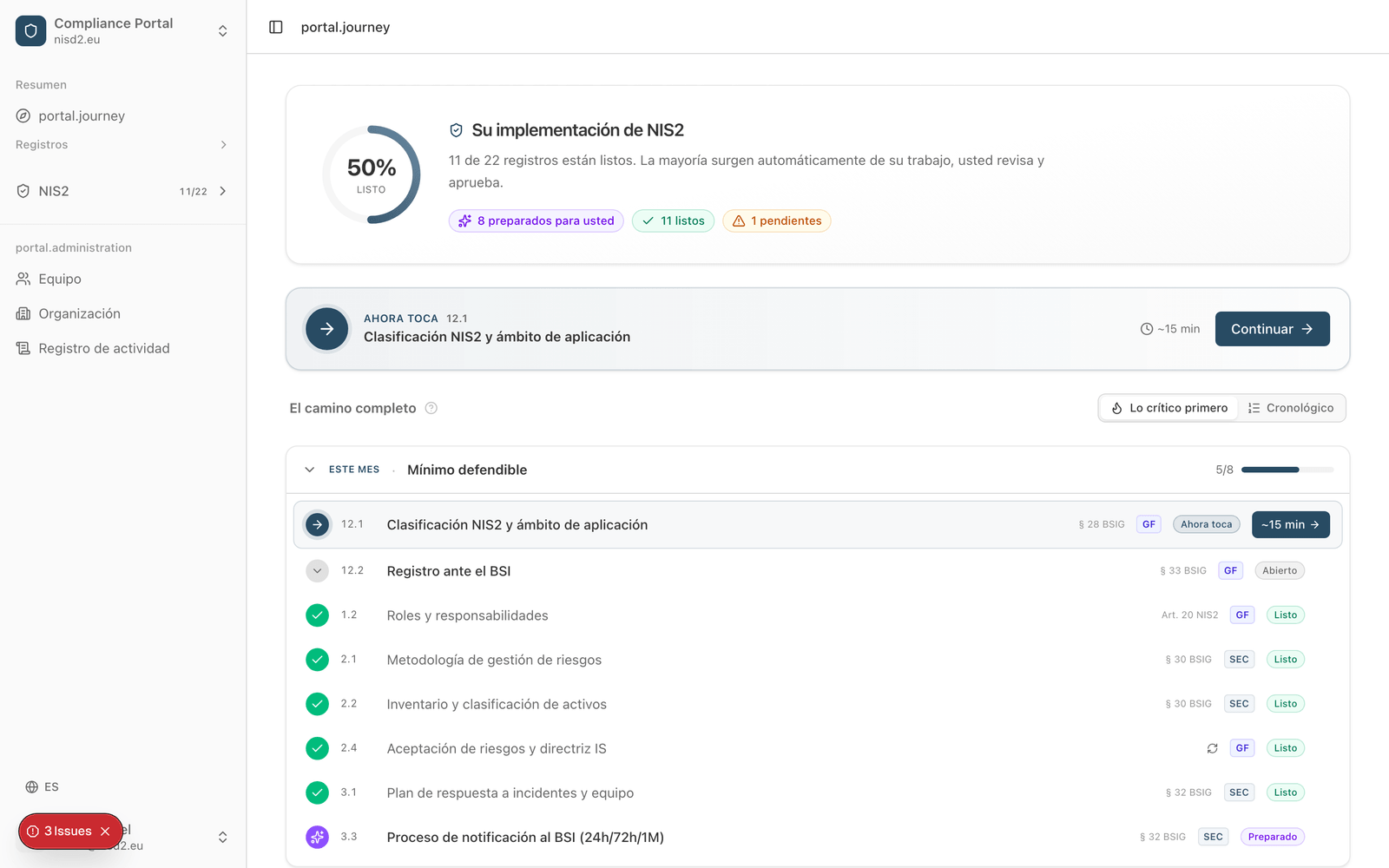Switch to Cronológico view
The image size is (1389, 868).
pos(1291,408)
